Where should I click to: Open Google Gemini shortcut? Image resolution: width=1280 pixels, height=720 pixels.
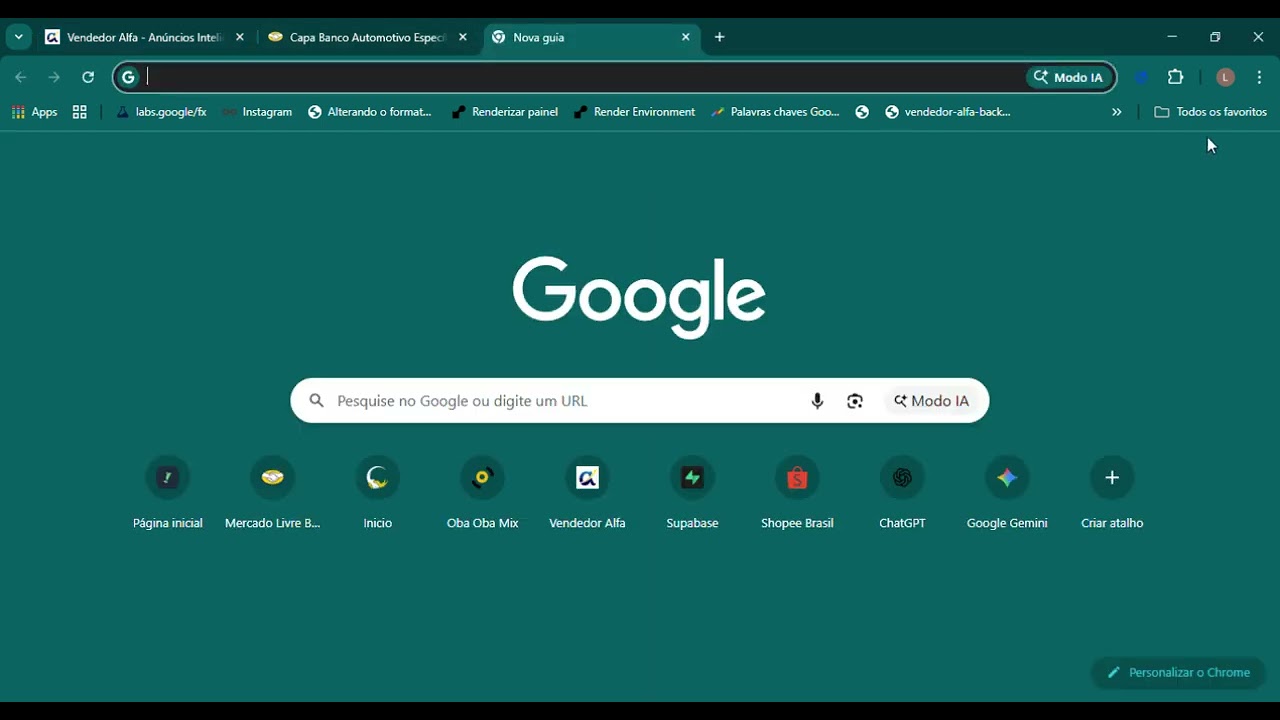pyautogui.click(x=1007, y=492)
